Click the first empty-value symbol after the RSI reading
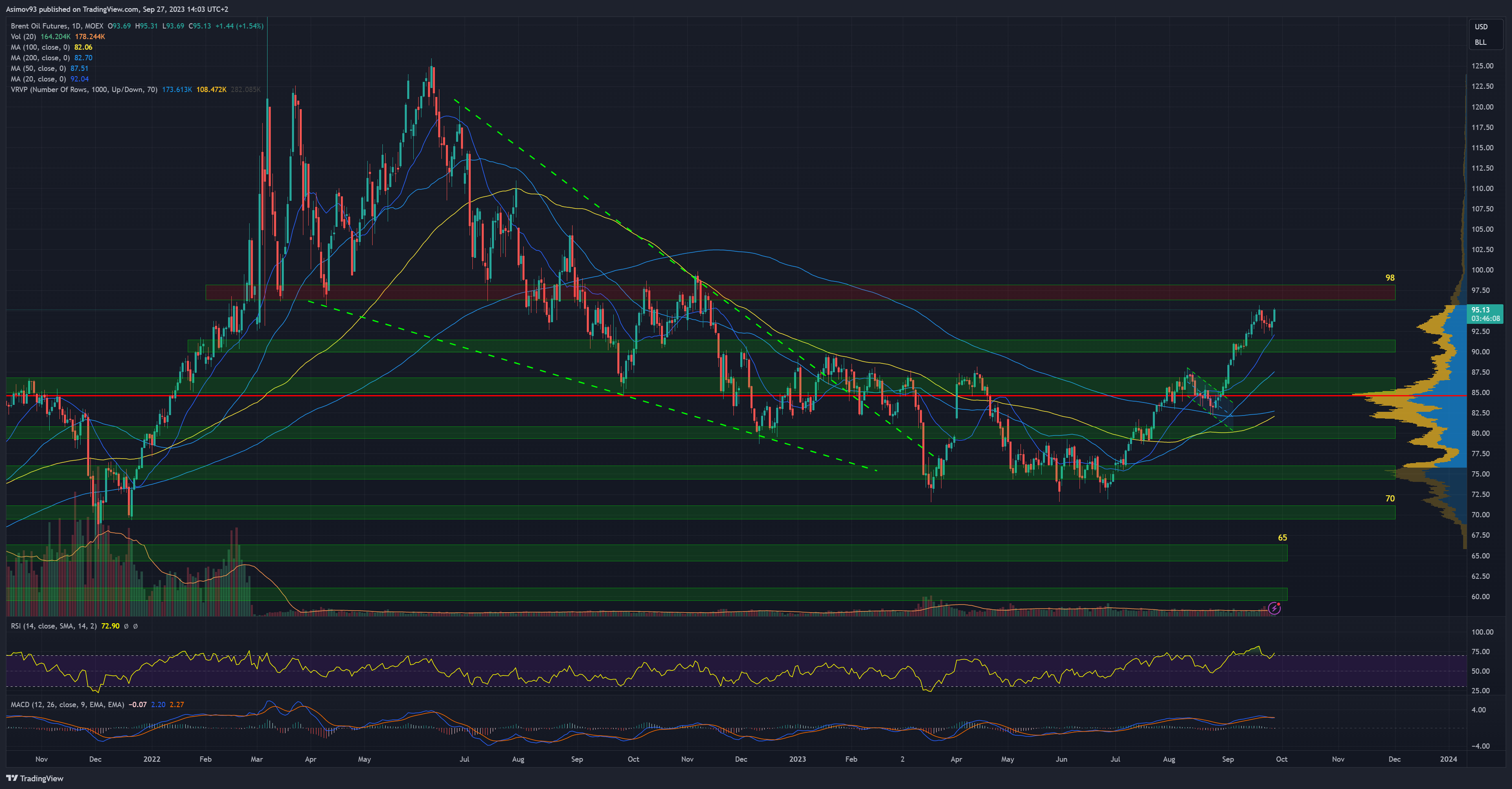The image size is (1512, 789). pyautogui.click(x=126, y=626)
